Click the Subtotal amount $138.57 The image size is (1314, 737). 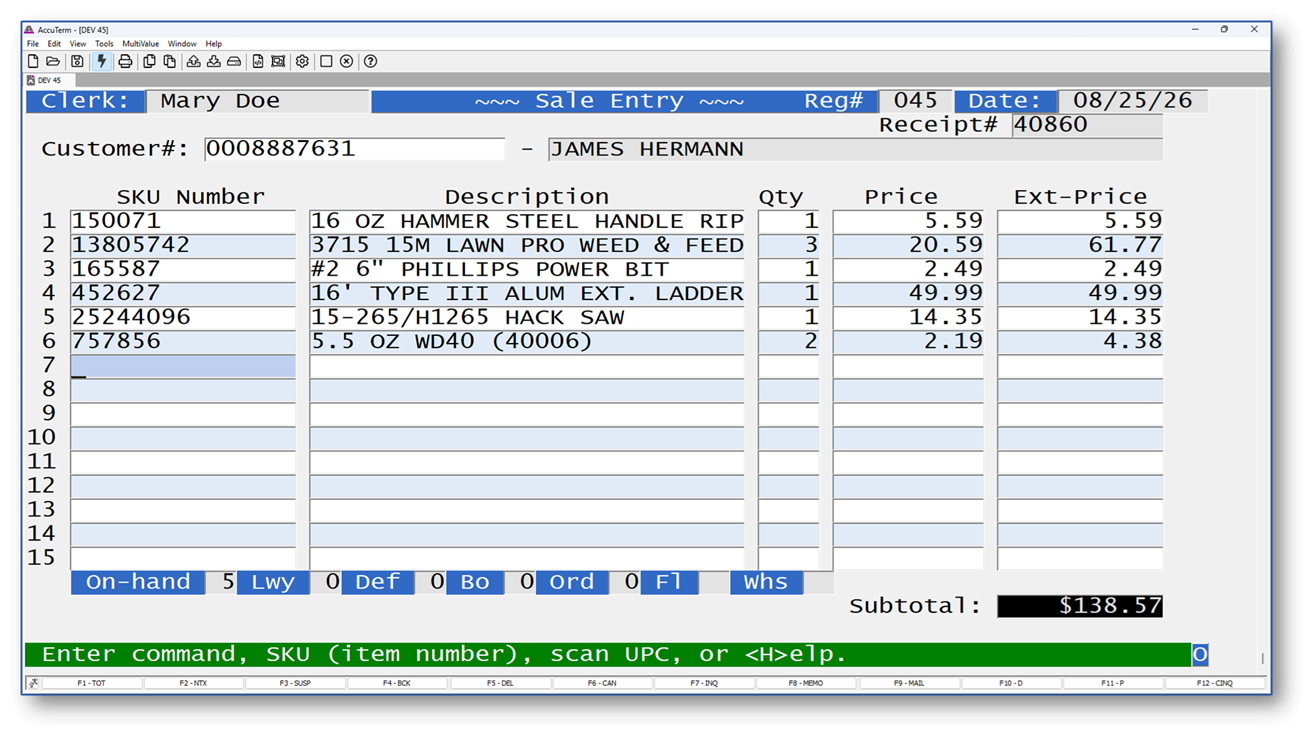coord(1080,606)
